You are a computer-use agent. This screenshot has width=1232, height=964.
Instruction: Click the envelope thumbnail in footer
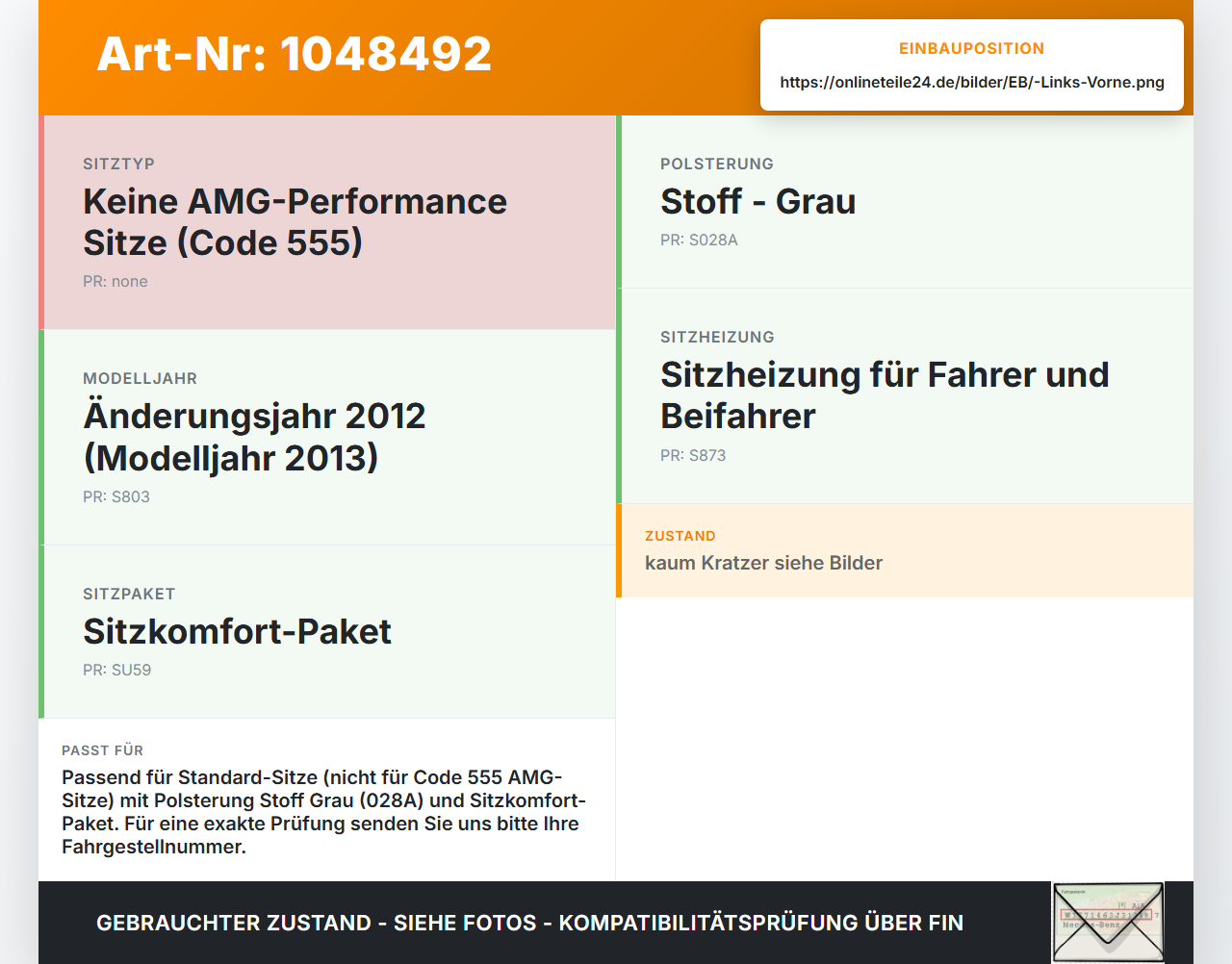[x=1108, y=922]
